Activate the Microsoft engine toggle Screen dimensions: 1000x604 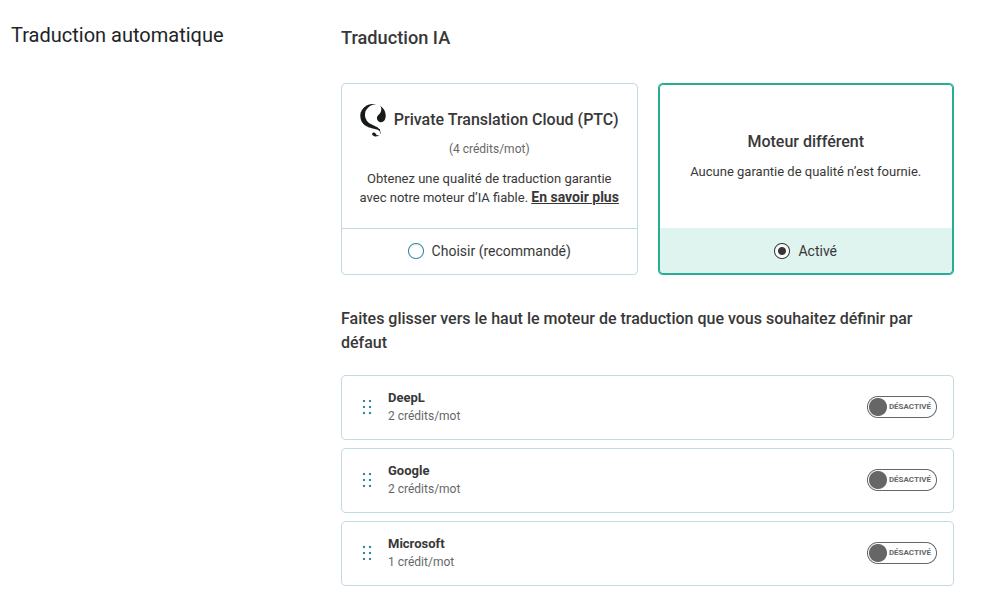tap(901, 553)
